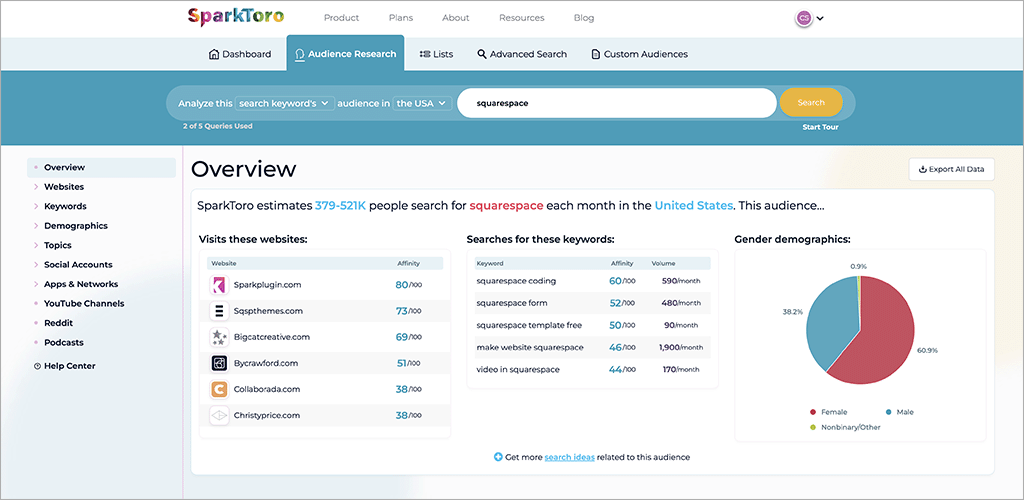Expand the Social Accounts sidebar section
Image resolution: width=1024 pixels, height=500 pixels.
(x=78, y=265)
